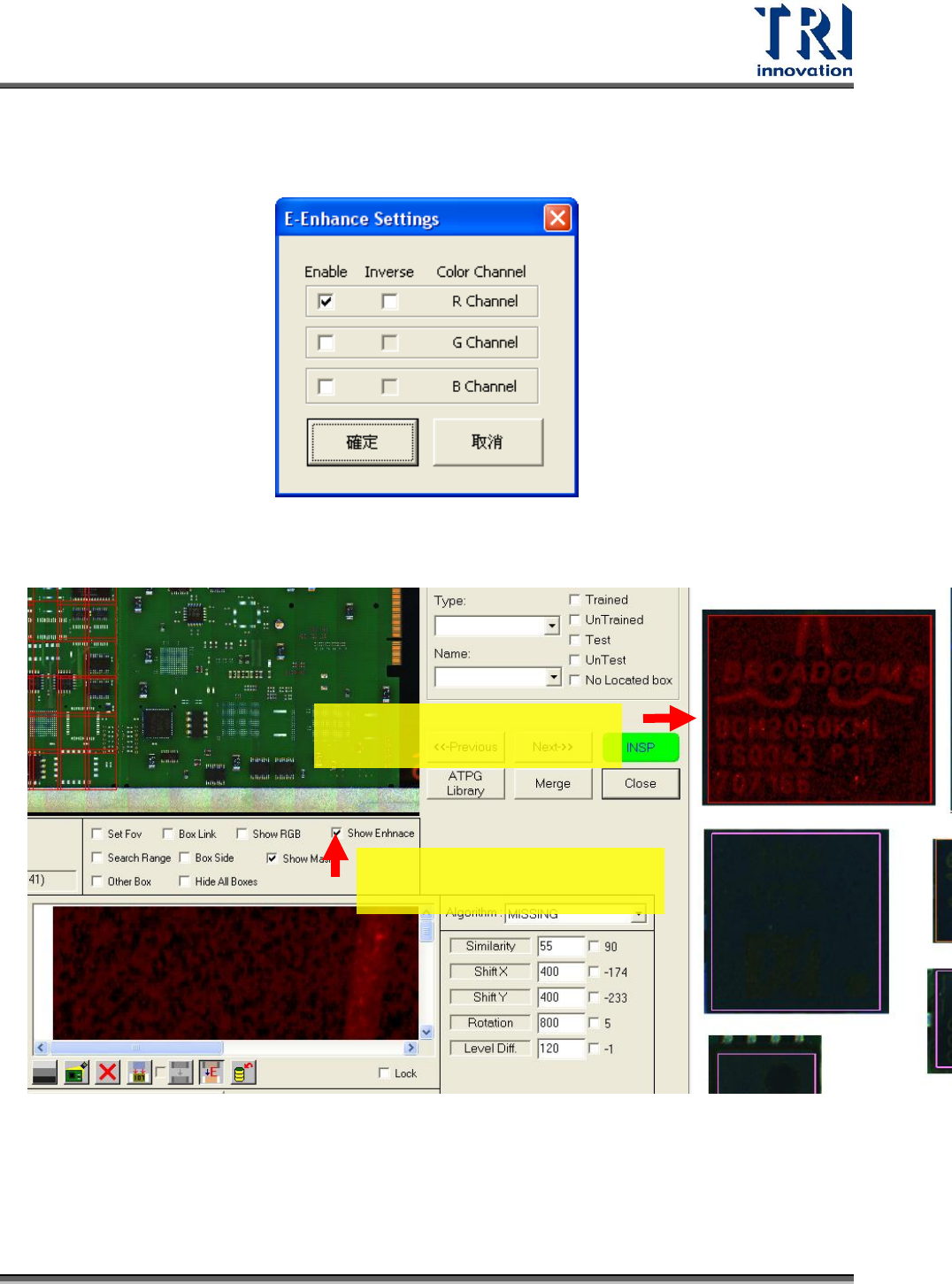The height and width of the screenshot is (1284, 952).
Task: Click the preview scroll-down arrow
Action: point(426,1032)
